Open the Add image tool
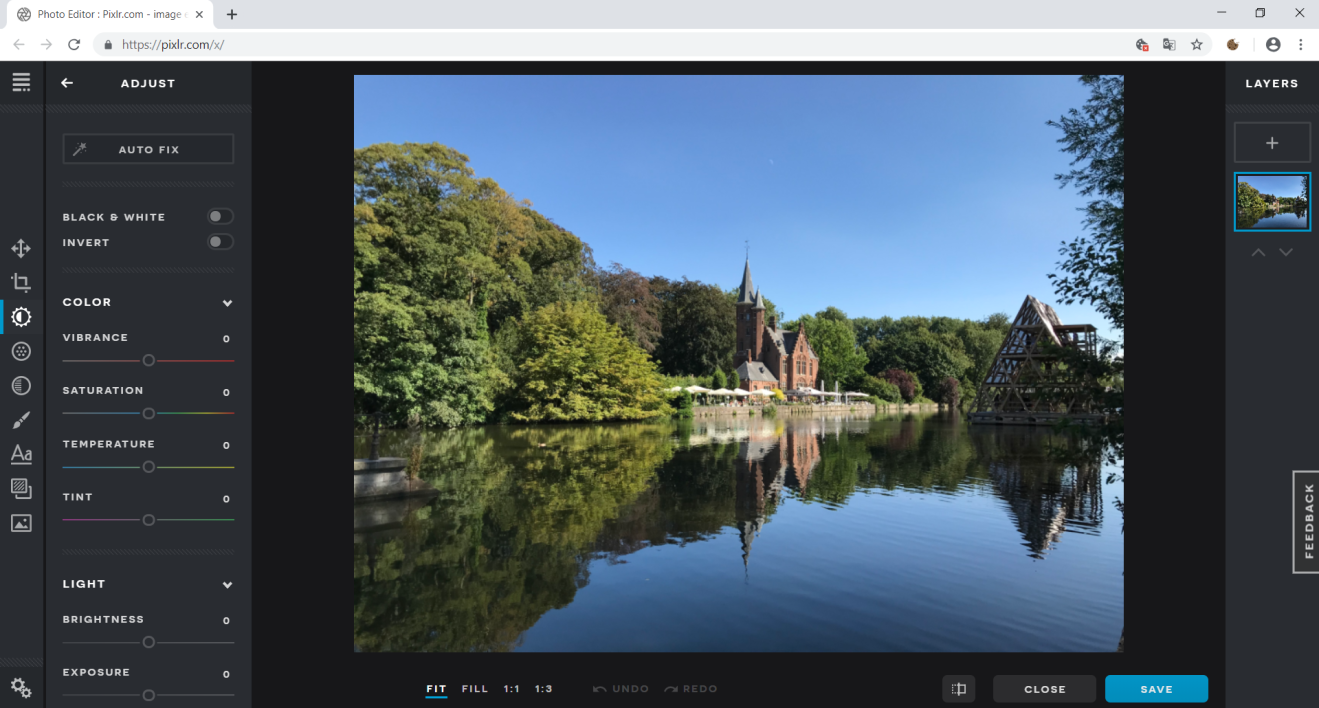 (x=21, y=523)
